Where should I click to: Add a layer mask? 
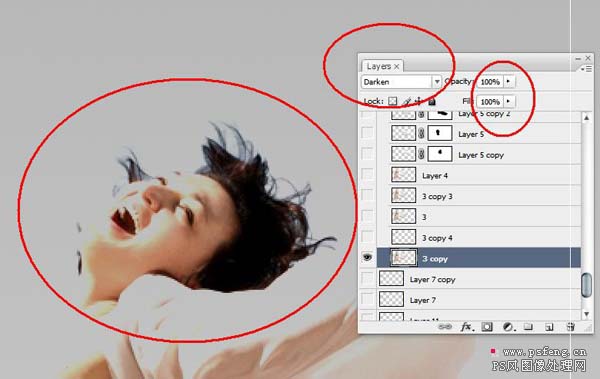[487, 327]
